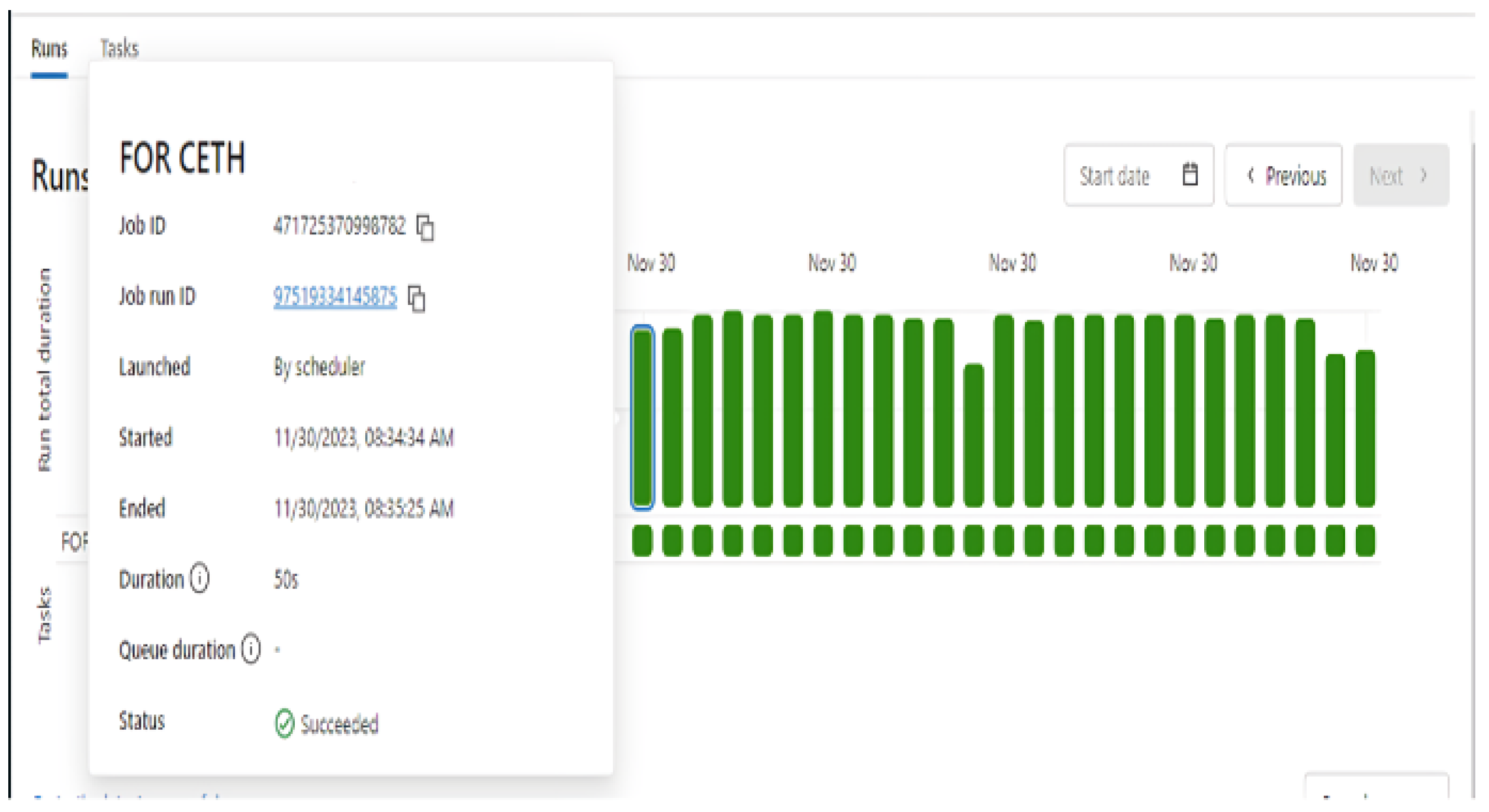Click the Succeeded status check icon
Image resolution: width=1489 pixels, height=812 pixels.
click(x=284, y=723)
